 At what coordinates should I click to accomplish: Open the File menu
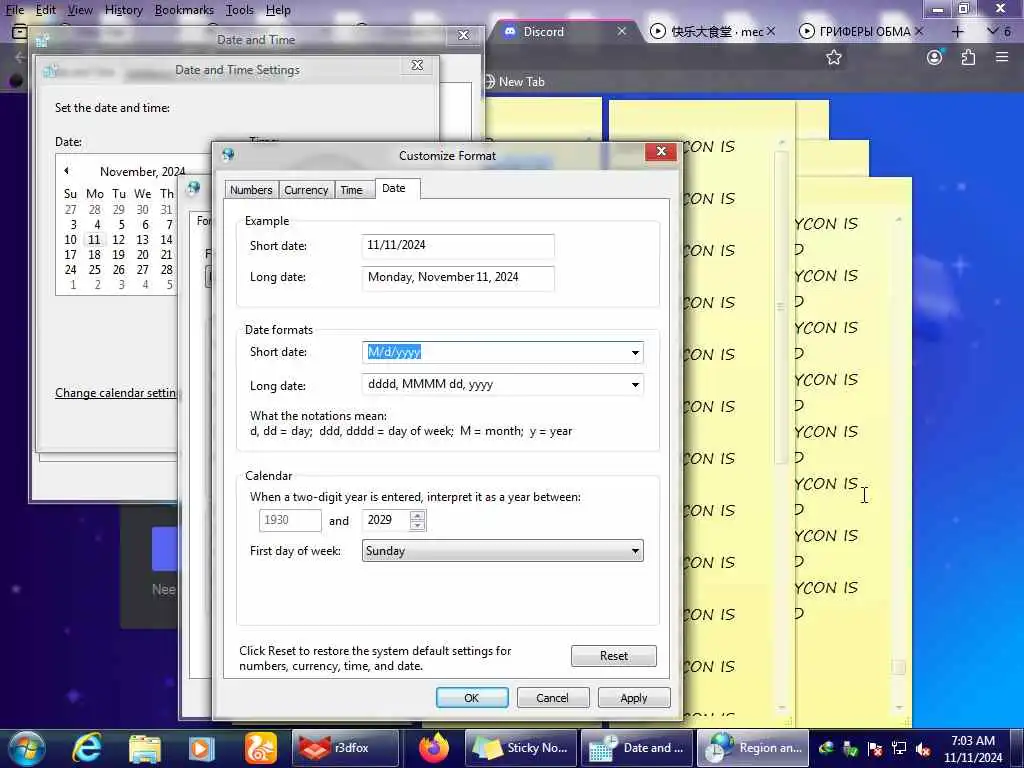pyautogui.click(x=14, y=10)
